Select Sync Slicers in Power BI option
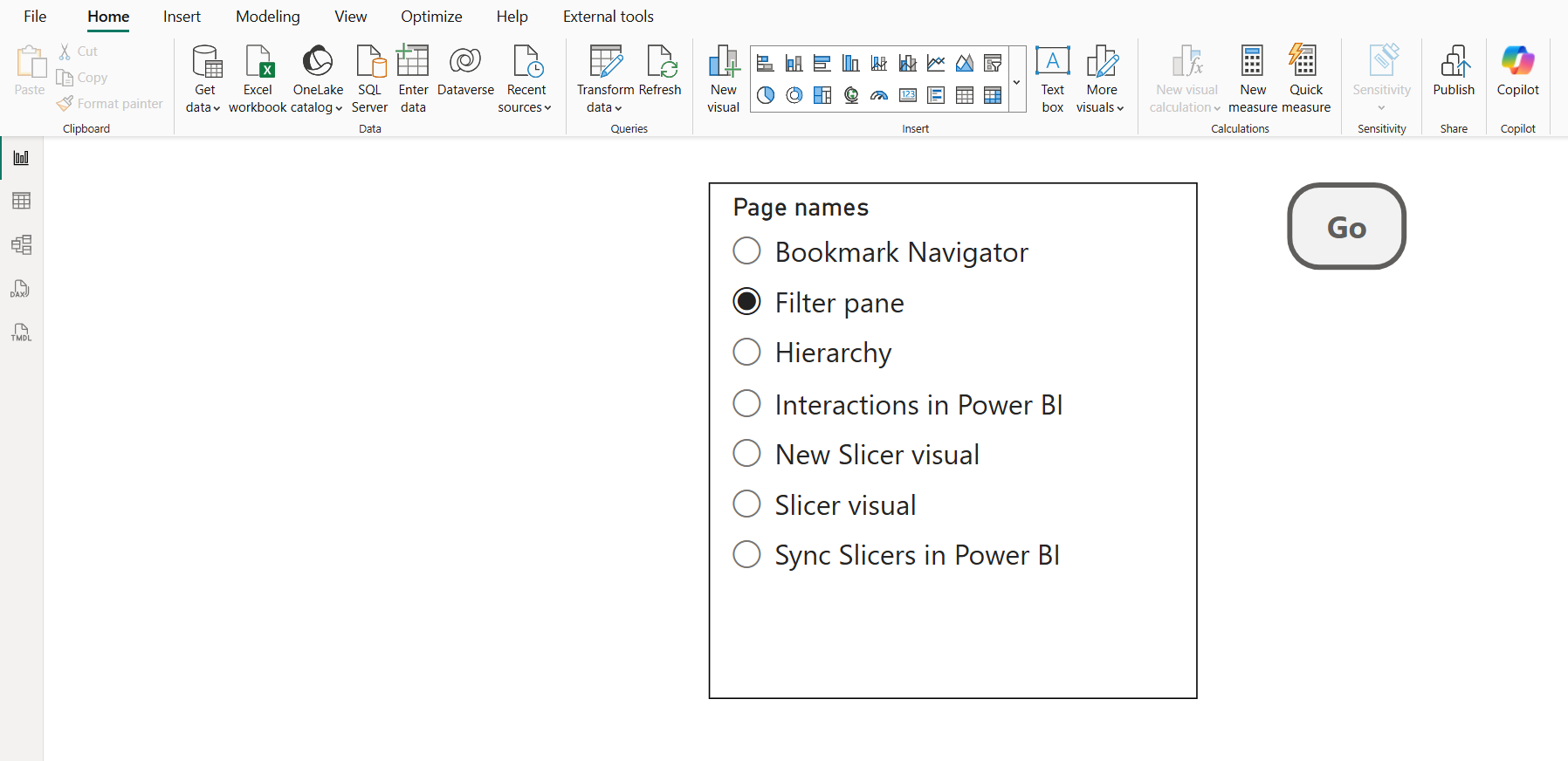The height and width of the screenshot is (761, 1568). coord(746,555)
